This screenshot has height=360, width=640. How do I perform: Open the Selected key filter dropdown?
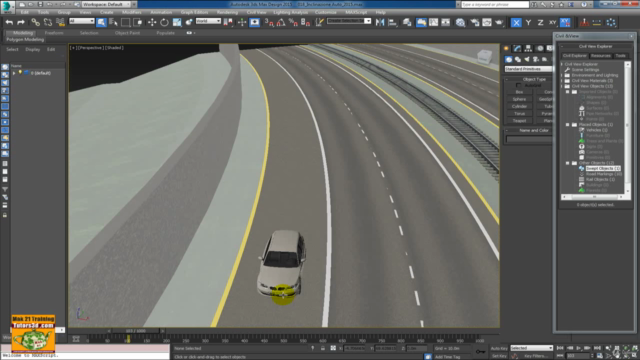531,348
